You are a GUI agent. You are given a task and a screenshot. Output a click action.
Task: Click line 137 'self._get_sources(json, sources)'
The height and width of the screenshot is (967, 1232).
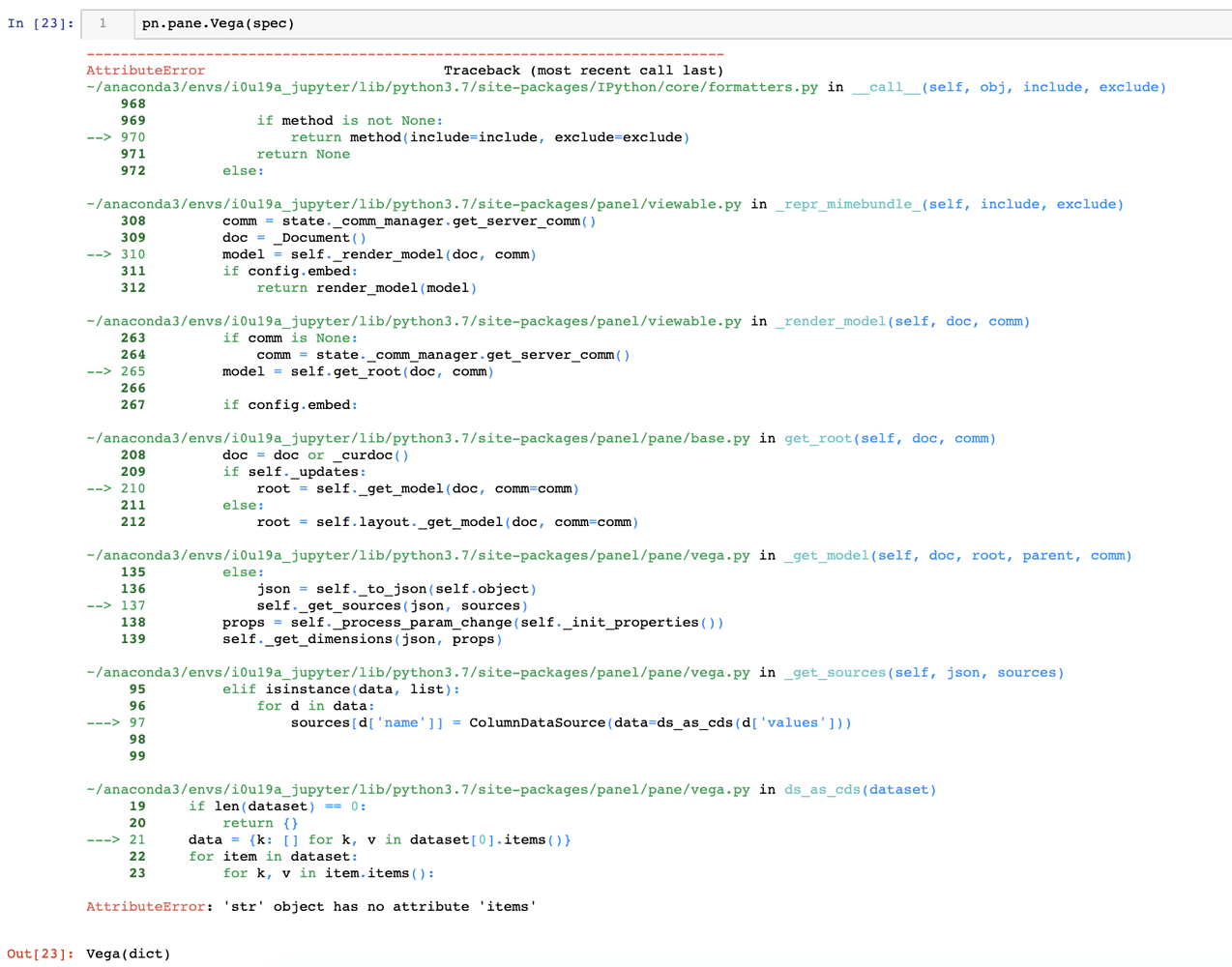392,605
